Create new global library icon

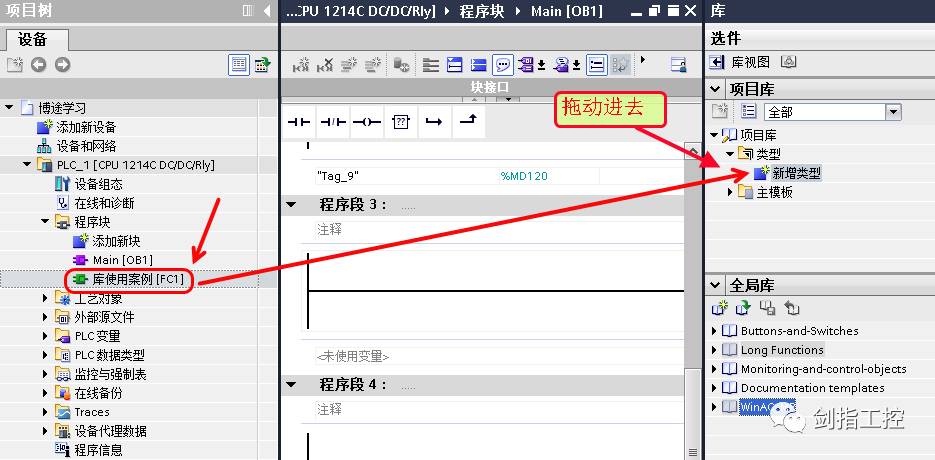click(x=720, y=308)
